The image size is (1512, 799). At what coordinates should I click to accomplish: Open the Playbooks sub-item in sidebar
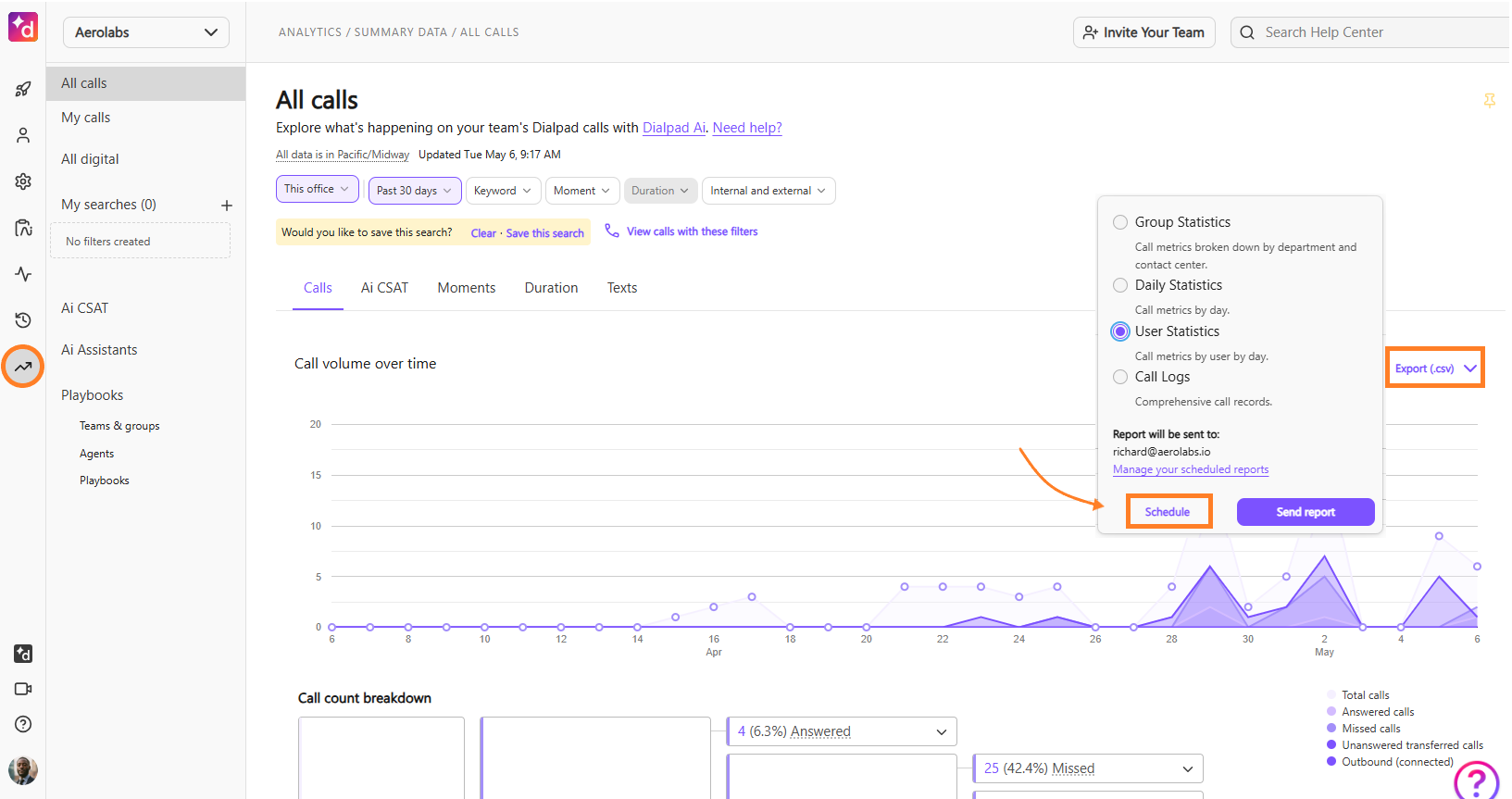[x=104, y=481]
